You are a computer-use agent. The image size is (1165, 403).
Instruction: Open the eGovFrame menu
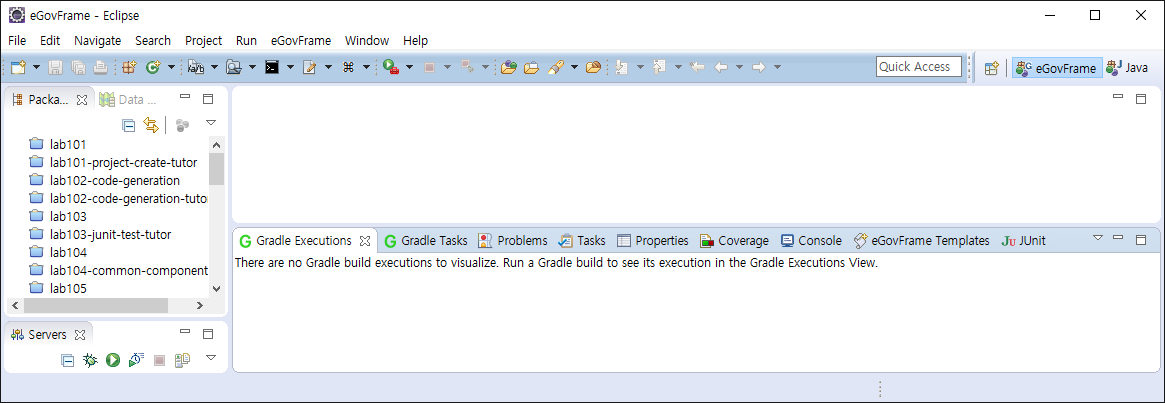tap(300, 41)
